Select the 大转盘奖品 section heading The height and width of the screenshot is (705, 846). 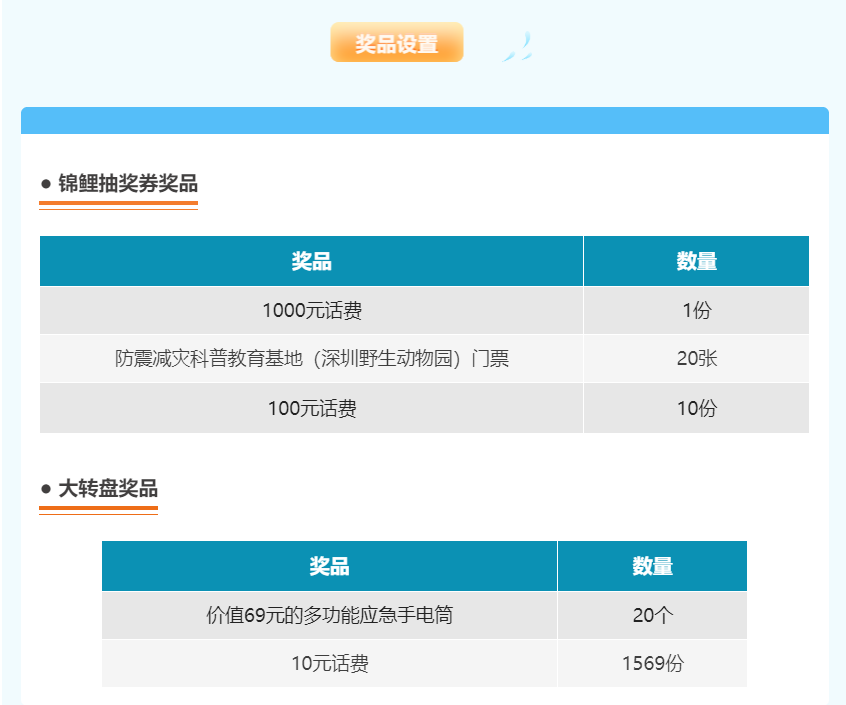click(x=108, y=489)
